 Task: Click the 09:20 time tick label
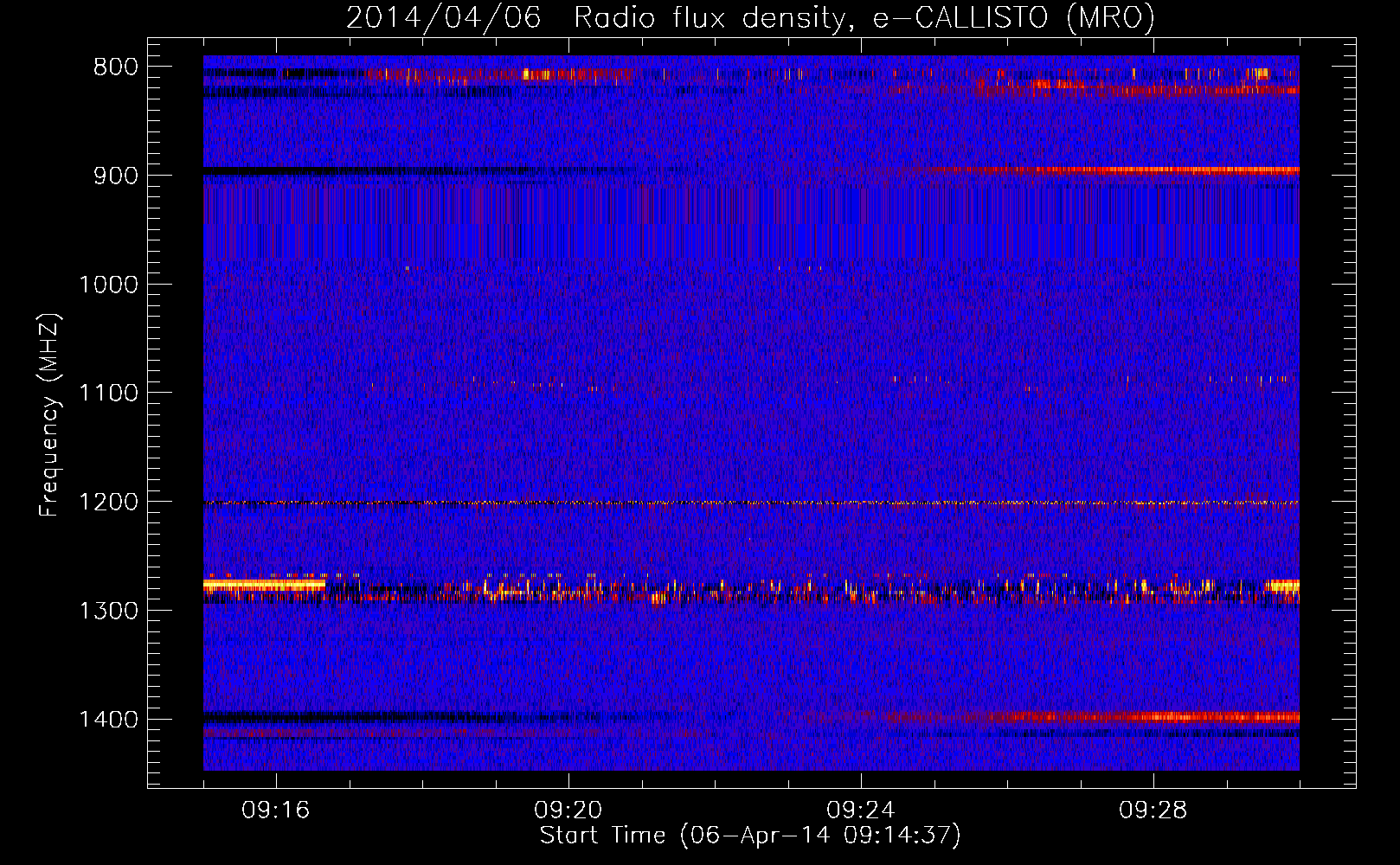568,811
